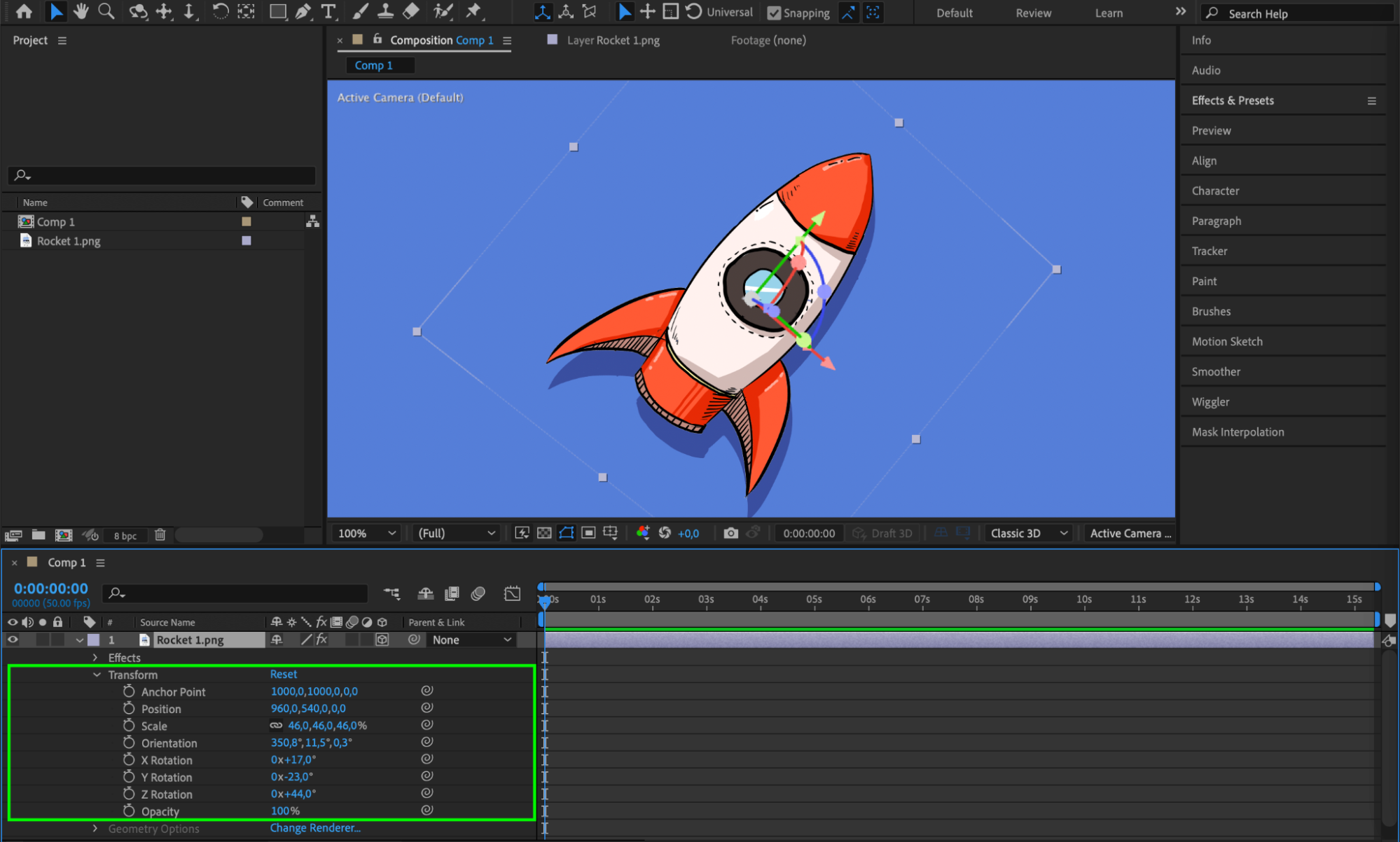Open the Review workspace
This screenshot has width=1400, height=842.
coord(1033,13)
